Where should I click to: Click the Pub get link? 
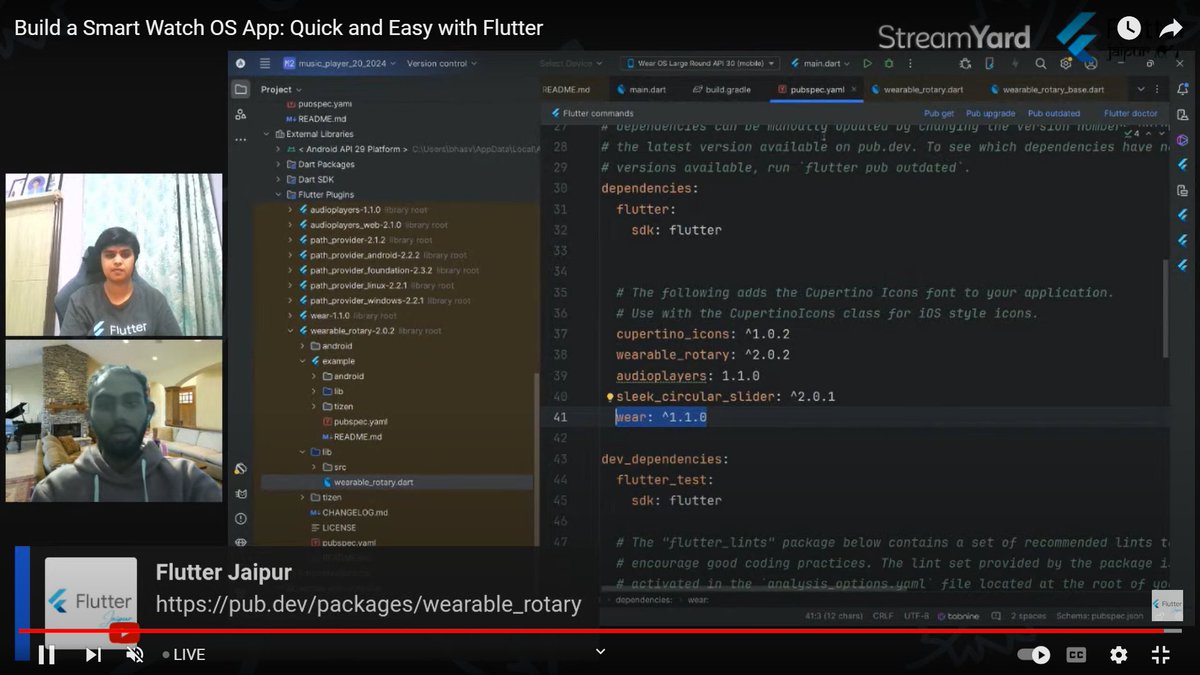pyautogui.click(x=939, y=113)
